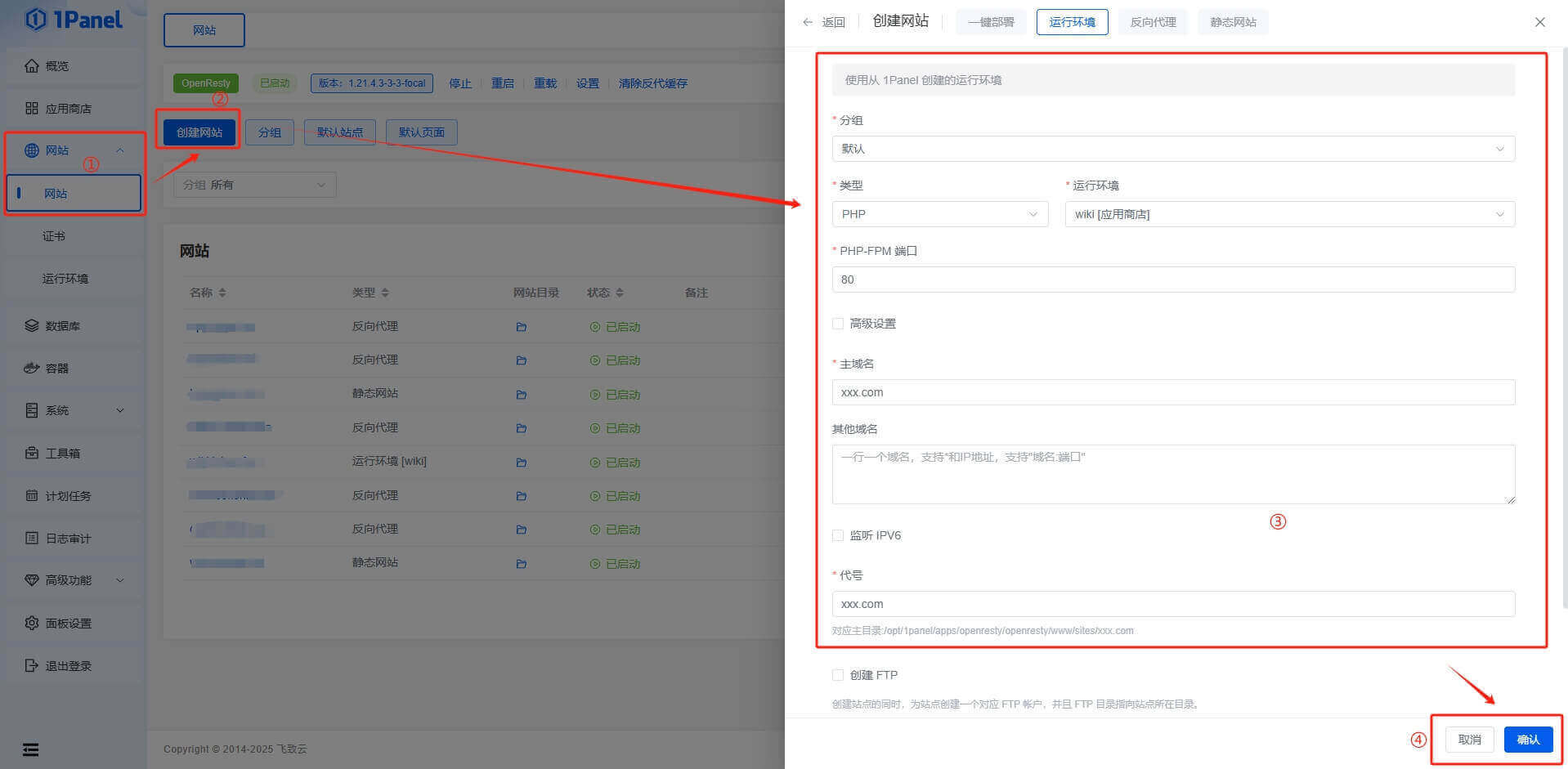This screenshot has width=1568, height=769.
Task: Click the 确认 confirm button
Action: pyautogui.click(x=1527, y=740)
